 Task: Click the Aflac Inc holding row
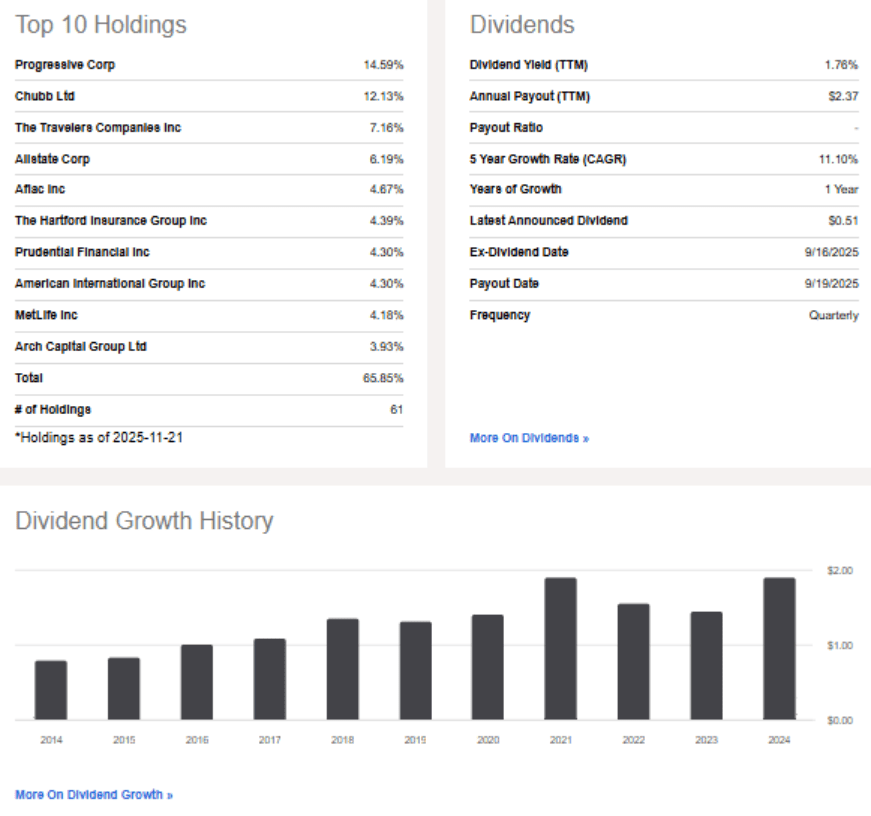pyautogui.click(x=40, y=189)
